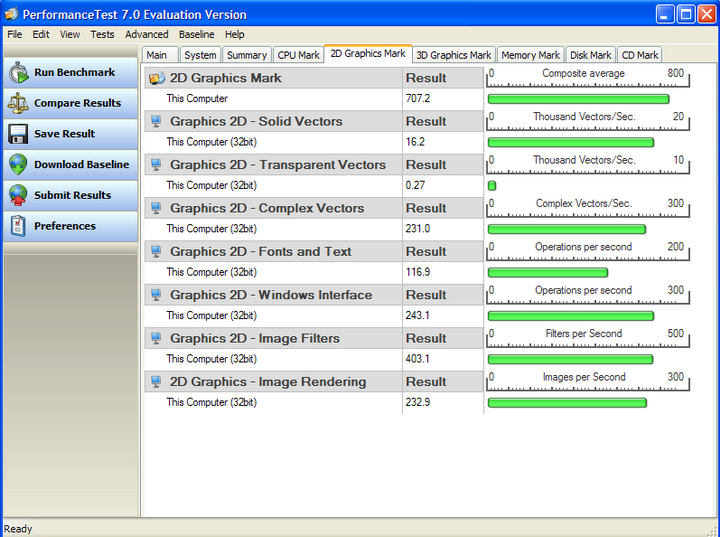Switch to the Summary tab
The image size is (720, 537).
[x=247, y=55]
